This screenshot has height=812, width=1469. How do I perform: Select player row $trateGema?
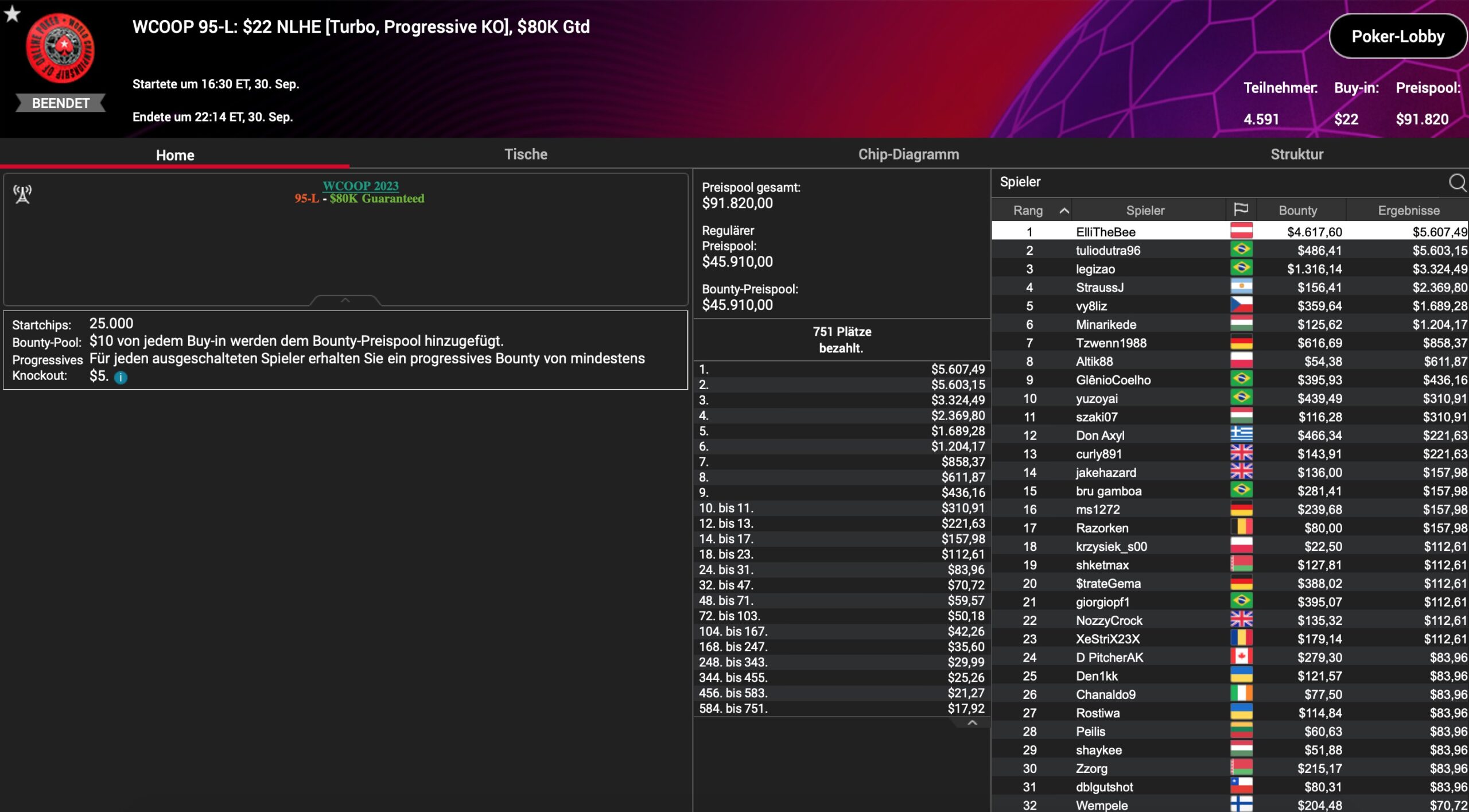1230,583
